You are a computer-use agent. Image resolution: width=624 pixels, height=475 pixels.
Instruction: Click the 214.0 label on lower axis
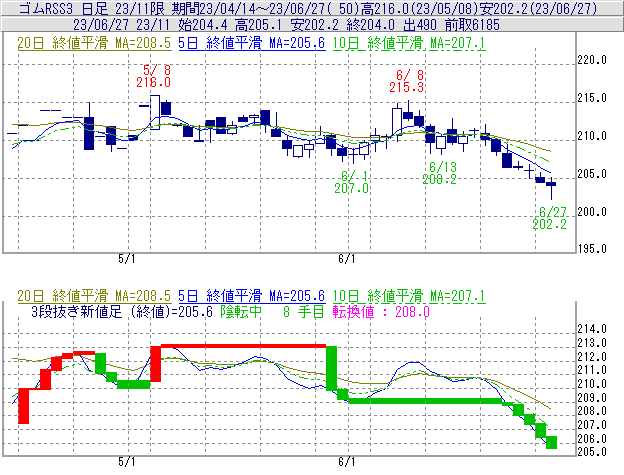[x=592, y=329]
